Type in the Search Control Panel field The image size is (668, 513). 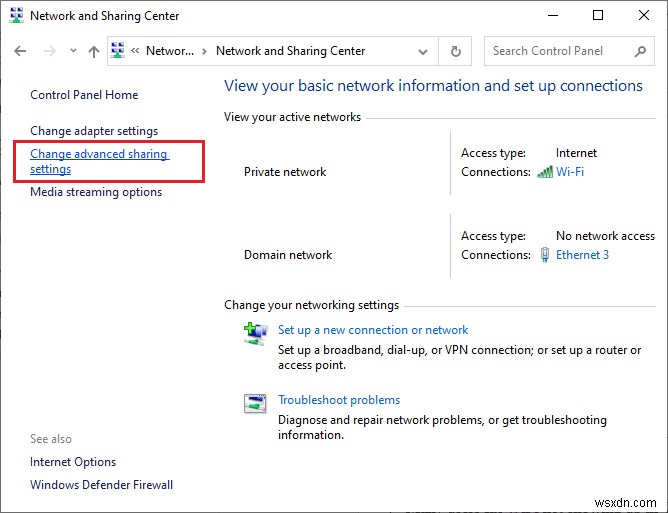560,51
